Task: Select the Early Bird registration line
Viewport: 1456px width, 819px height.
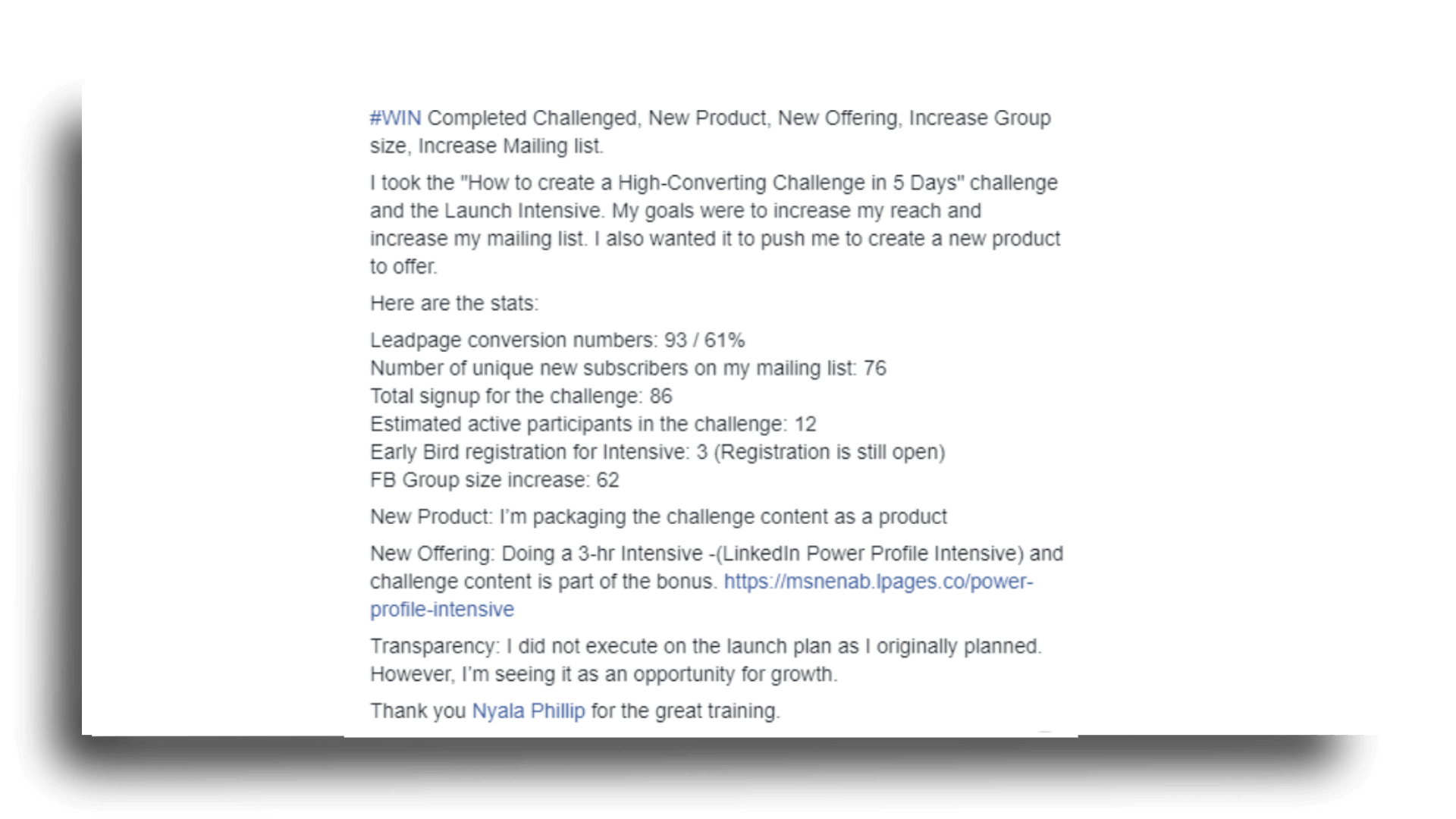Action: (657, 453)
